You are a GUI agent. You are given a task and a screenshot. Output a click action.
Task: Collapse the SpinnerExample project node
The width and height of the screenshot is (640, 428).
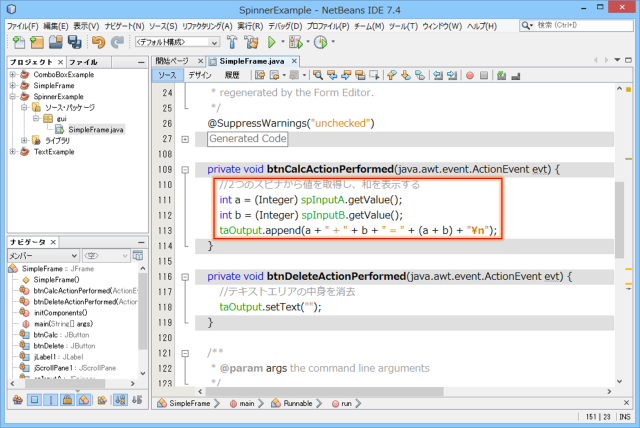pos(13,97)
